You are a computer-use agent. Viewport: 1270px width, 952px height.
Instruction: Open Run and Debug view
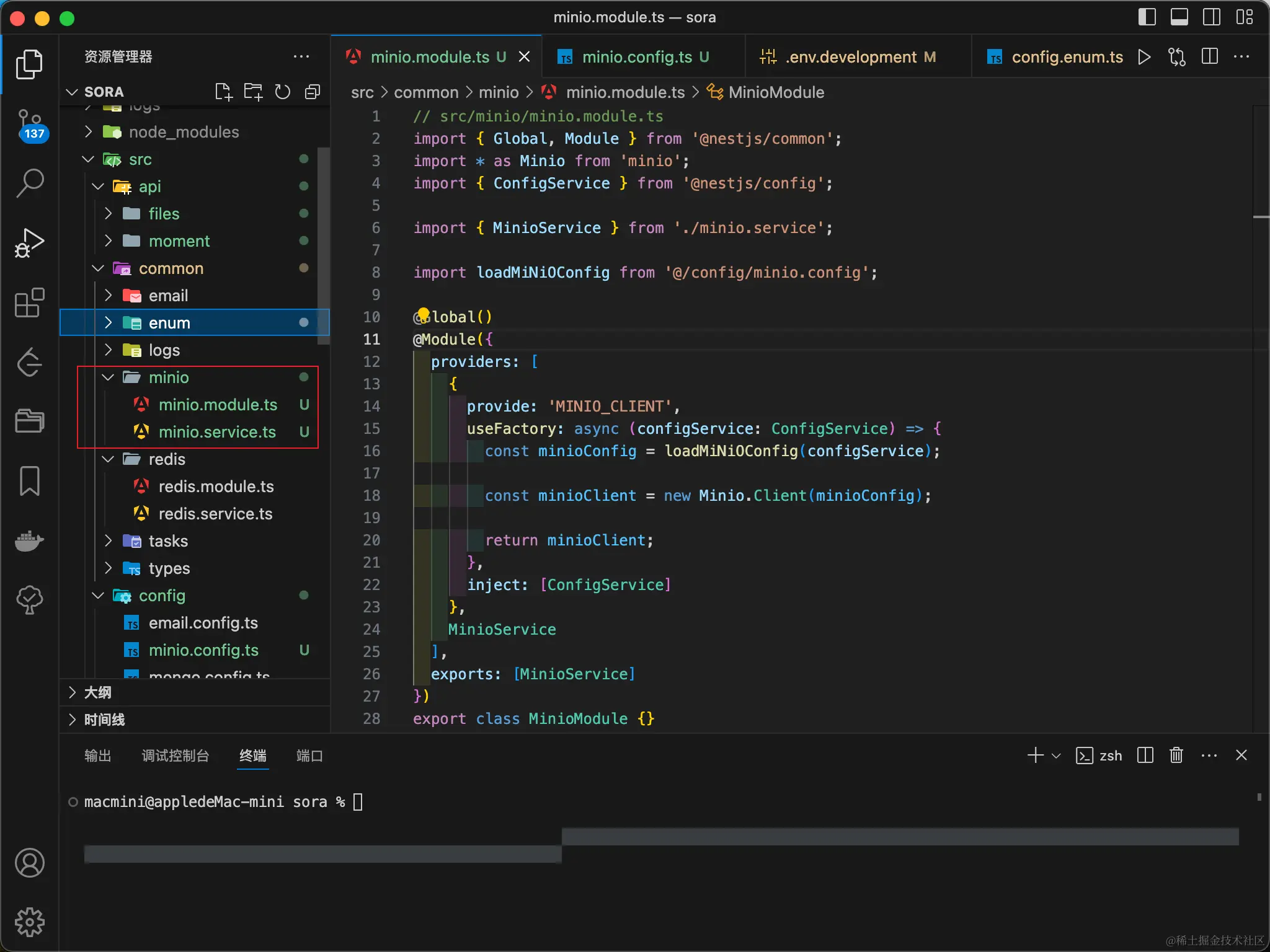click(29, 242)
